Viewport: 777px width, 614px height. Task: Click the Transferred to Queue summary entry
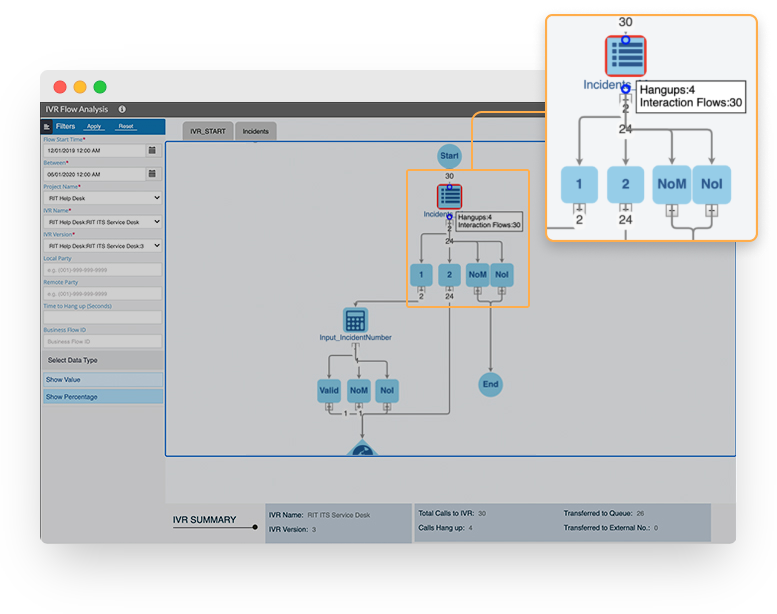604,513
